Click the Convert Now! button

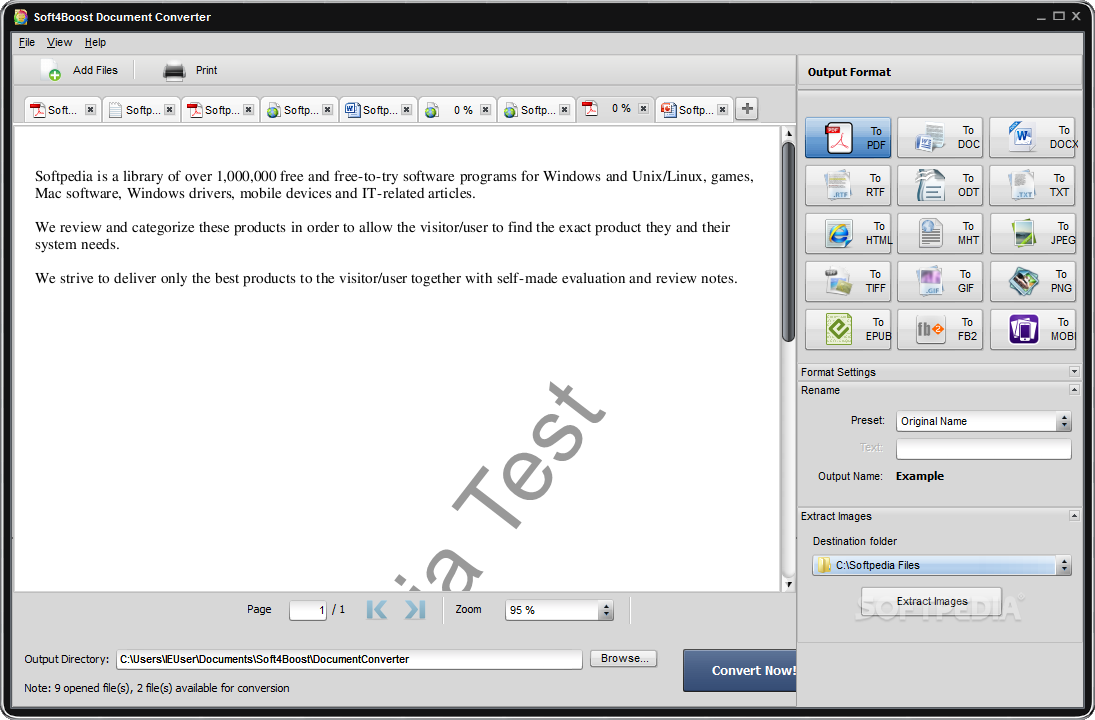[740, 670]
